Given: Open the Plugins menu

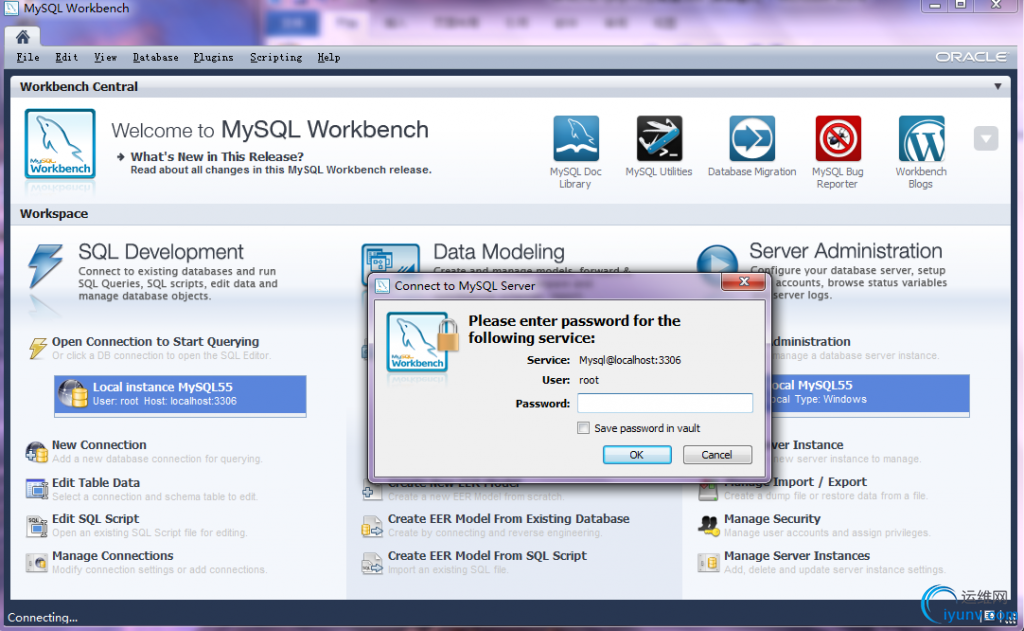Looking at the screenshot, I should (213, 57).
